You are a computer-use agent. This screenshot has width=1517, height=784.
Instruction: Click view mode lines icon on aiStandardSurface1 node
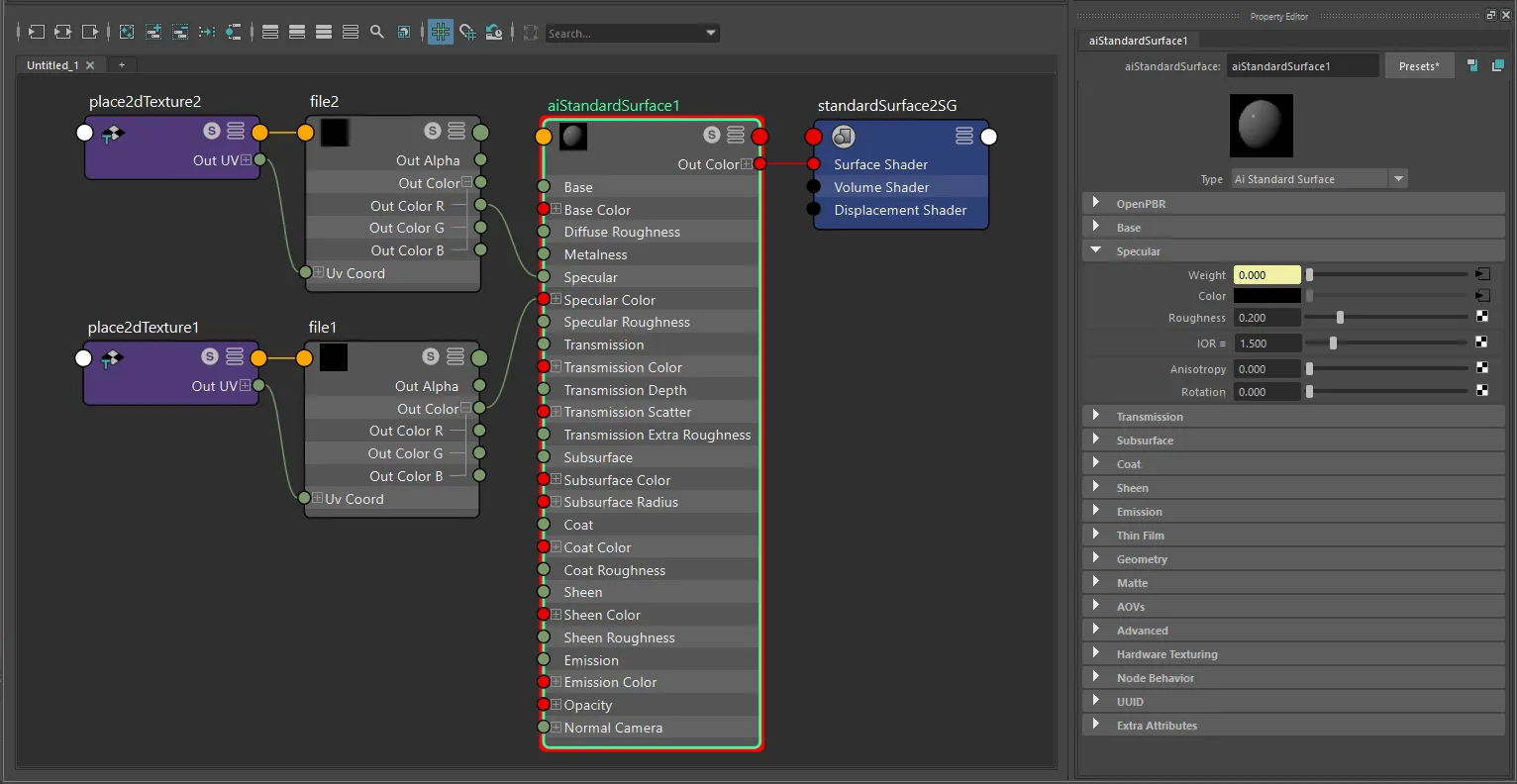pos(736,135)
